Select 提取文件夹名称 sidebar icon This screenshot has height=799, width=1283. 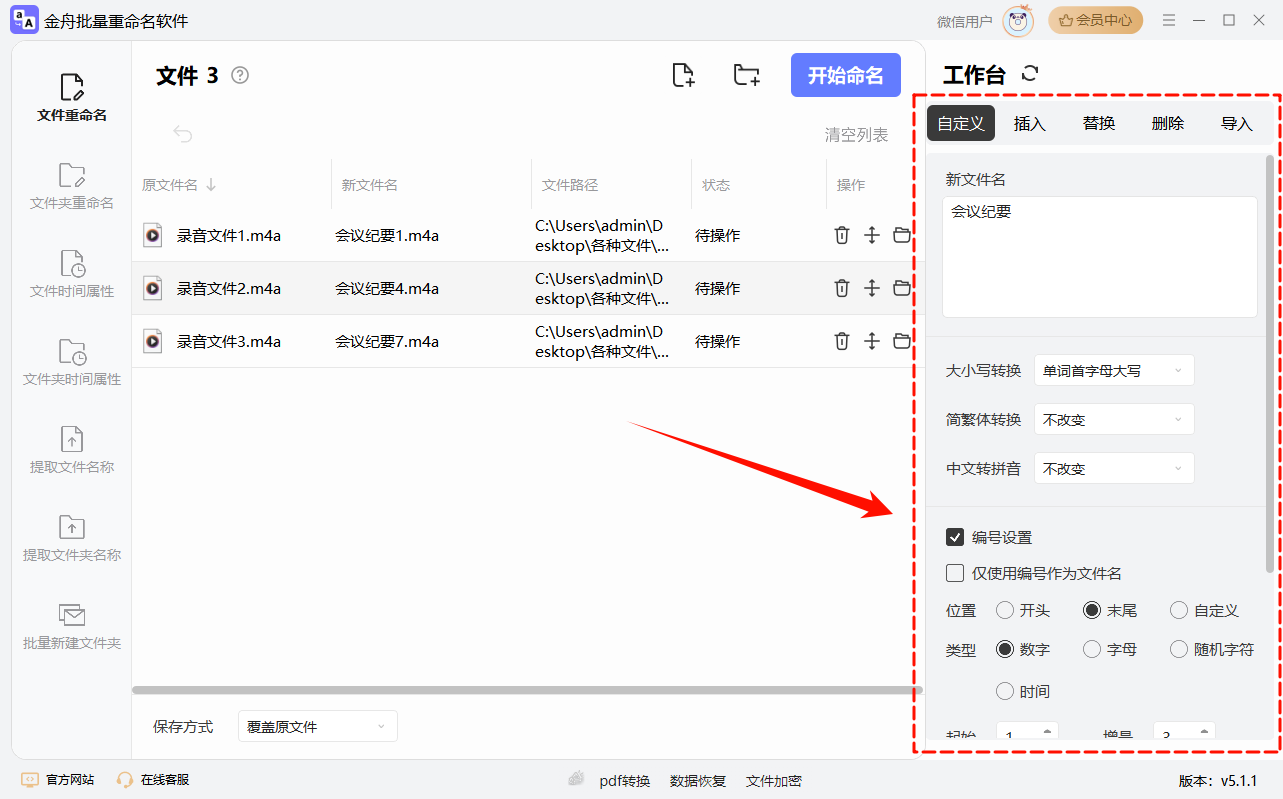[71, 537]
